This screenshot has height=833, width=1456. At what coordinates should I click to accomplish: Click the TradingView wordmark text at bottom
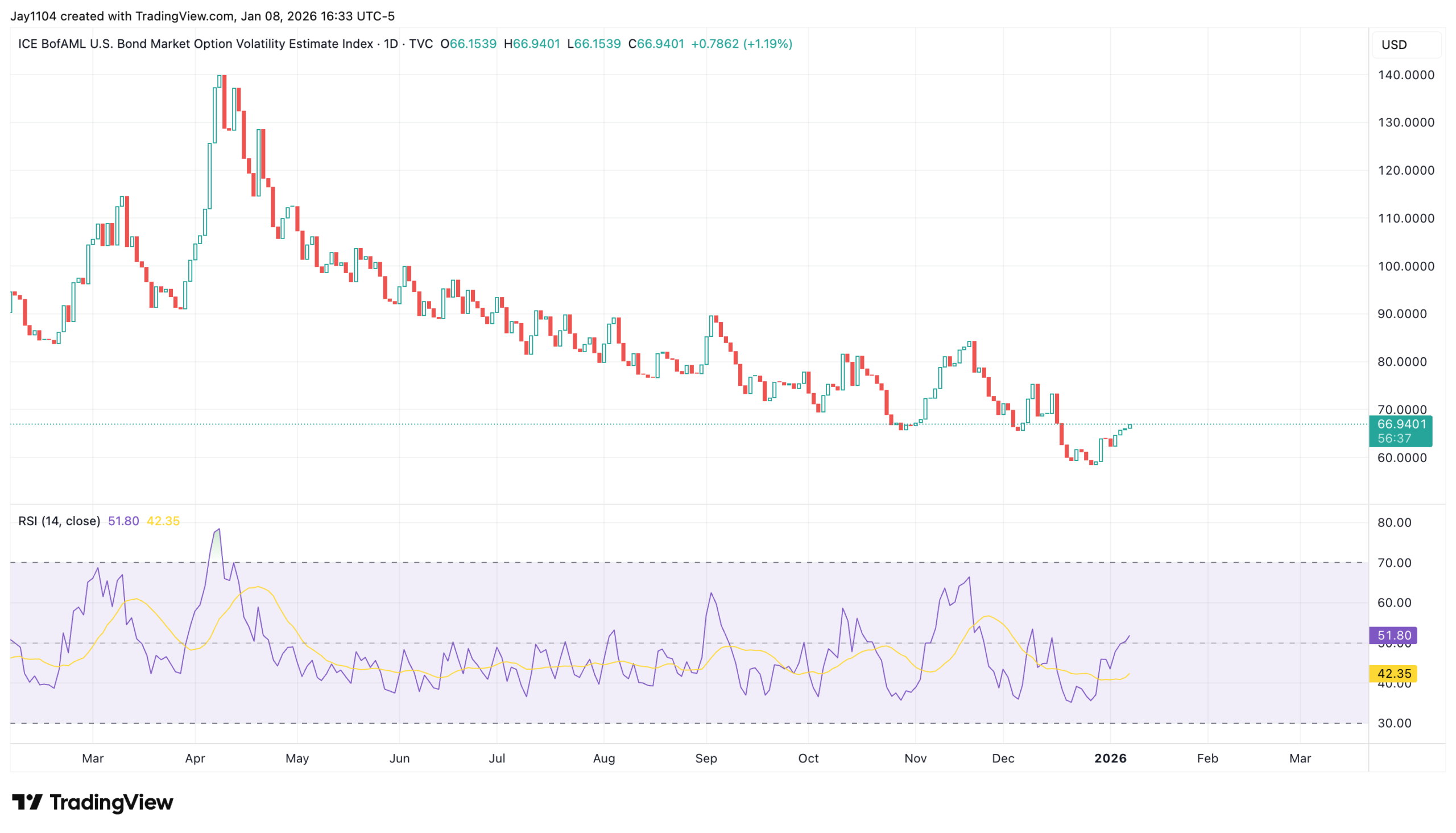click(x=111, y=802)
